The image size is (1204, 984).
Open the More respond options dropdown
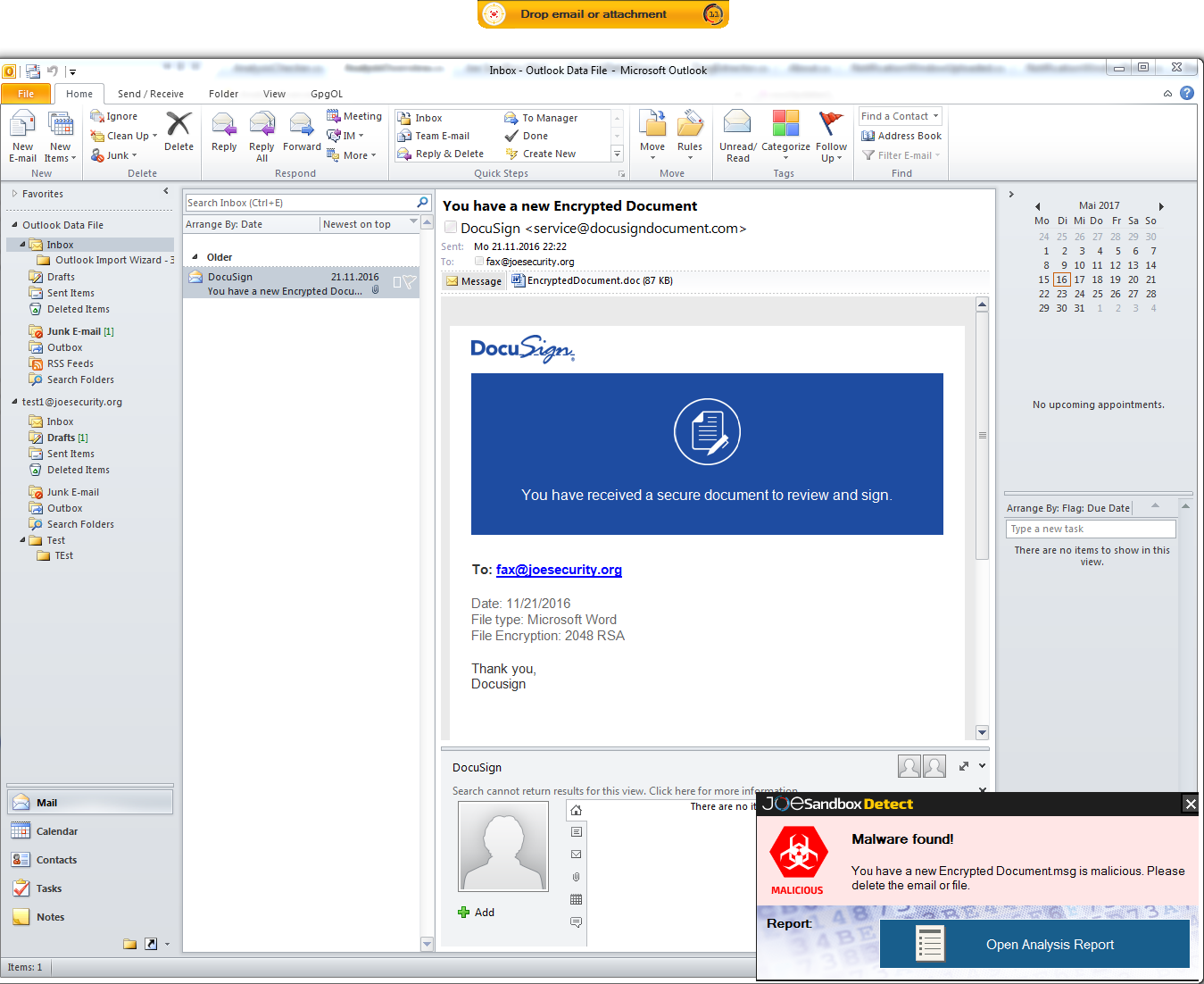(x=352, y=155)
